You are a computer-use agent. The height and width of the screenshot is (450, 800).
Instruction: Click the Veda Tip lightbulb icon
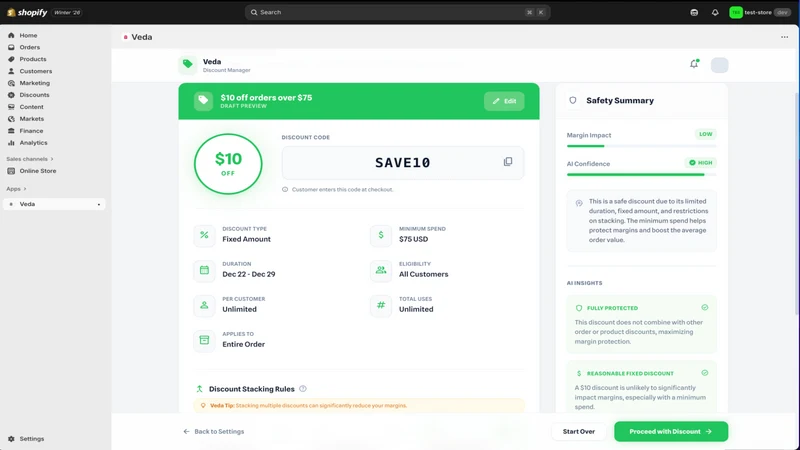click(x=203, y=406)
